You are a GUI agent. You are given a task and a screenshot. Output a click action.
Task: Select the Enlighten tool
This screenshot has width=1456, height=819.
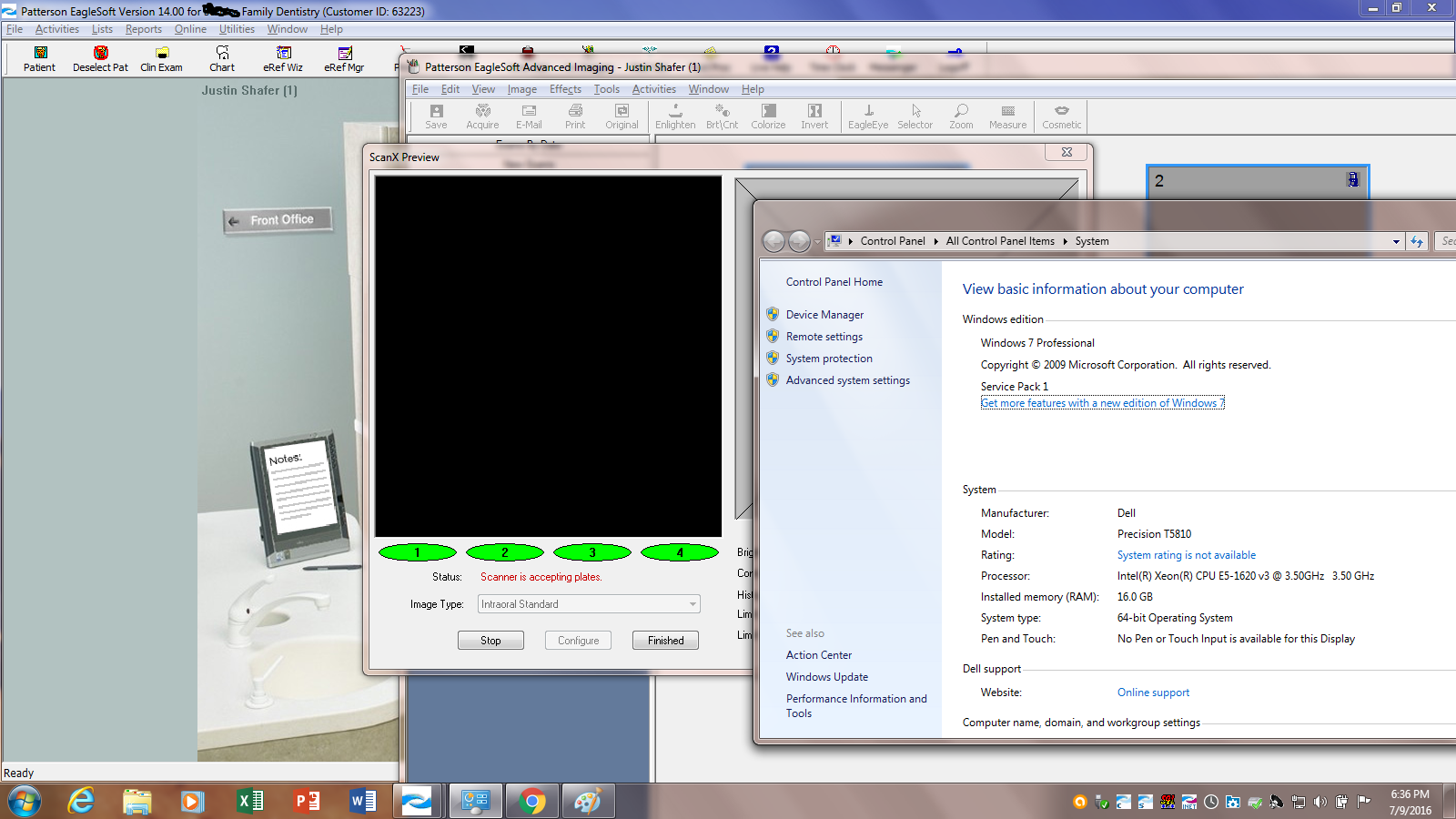675,116
